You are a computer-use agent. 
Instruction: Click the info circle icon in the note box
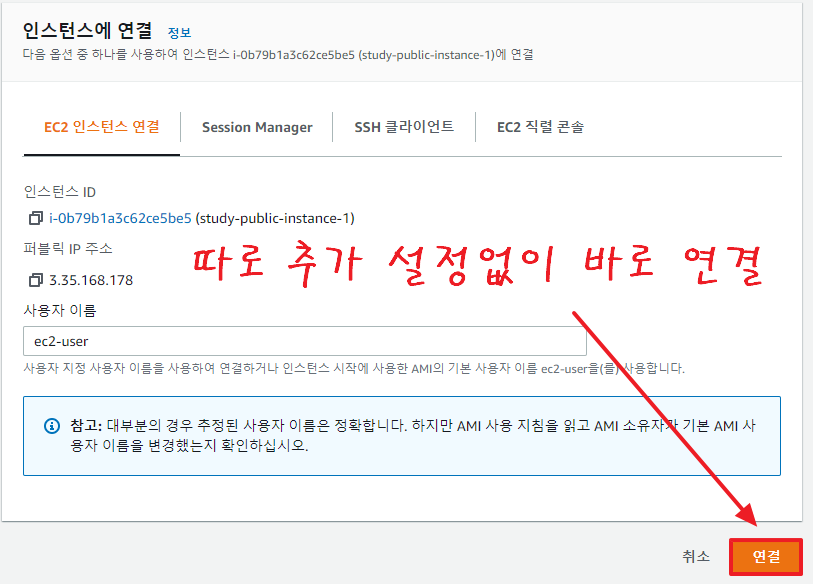(x=51, y=426)
